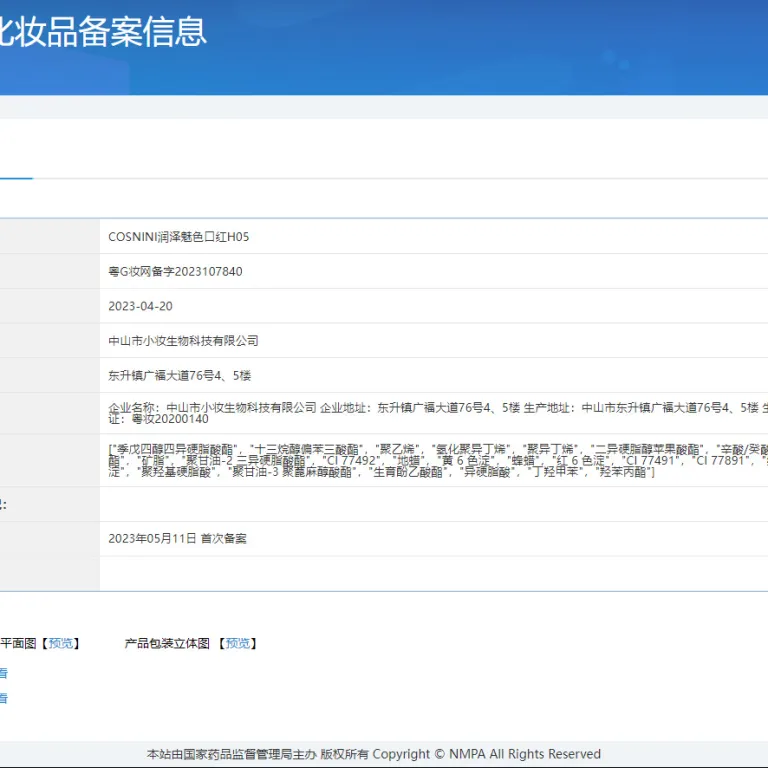Select the 产品包装立体图 label text
The image size is (768, 768).
click(167, 643)
